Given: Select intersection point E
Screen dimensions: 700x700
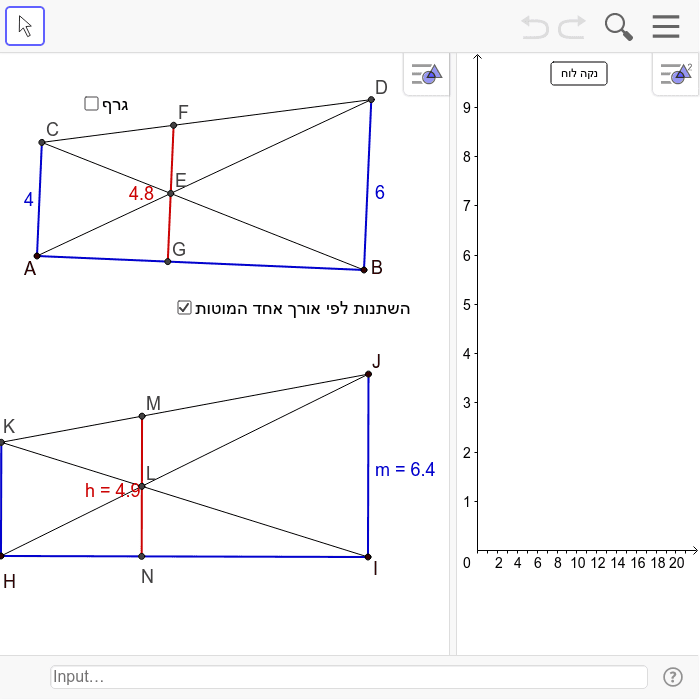Looking at the screenshot, I should pos(171,193).
